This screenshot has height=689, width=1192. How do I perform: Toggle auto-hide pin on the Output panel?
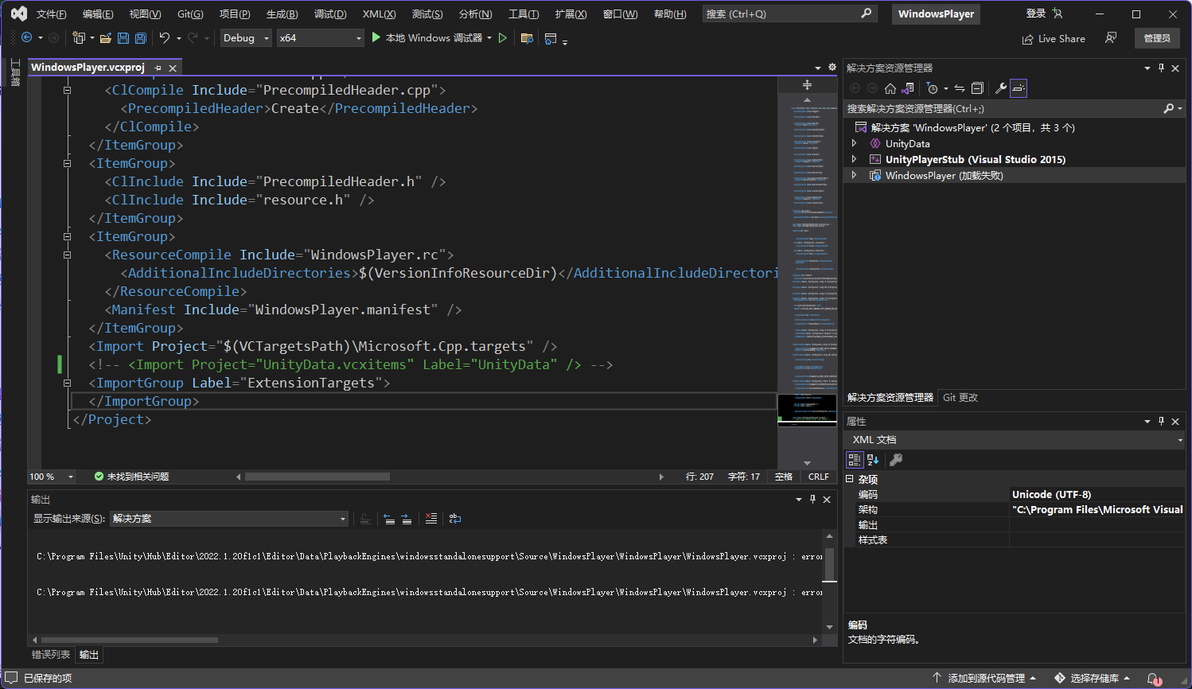click(813, 500)
